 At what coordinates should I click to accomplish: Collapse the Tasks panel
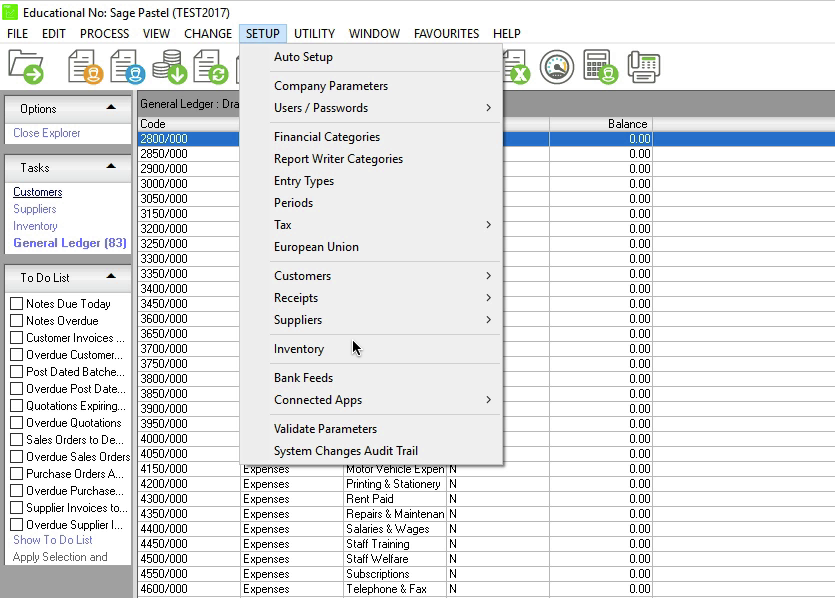[111, 167]
